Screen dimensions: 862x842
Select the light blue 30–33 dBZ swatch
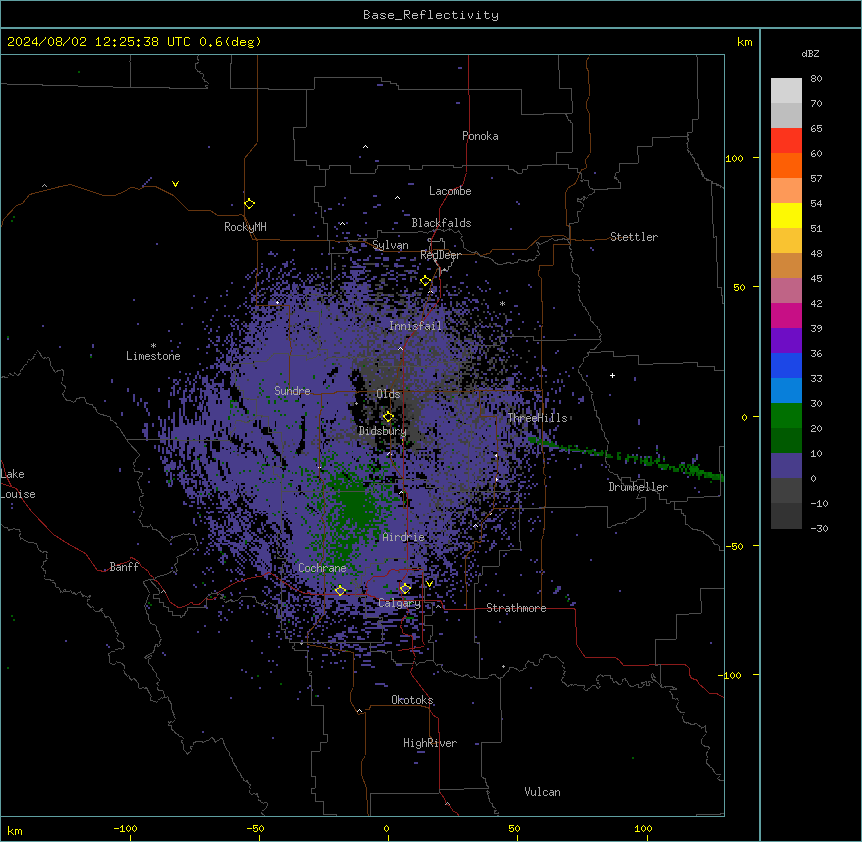[786, 391]
